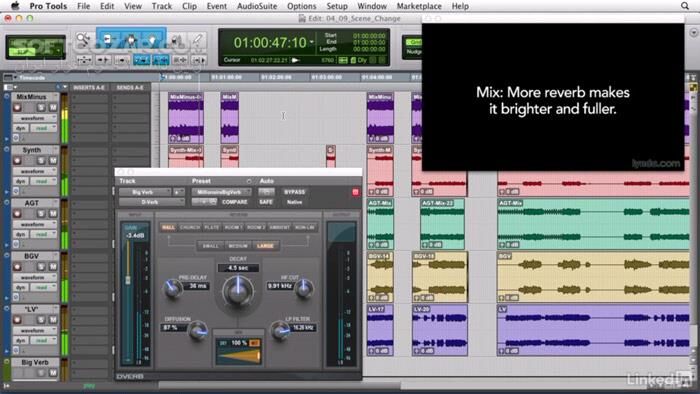Select the Zoomer tool in toolbar

coord(83,41)
